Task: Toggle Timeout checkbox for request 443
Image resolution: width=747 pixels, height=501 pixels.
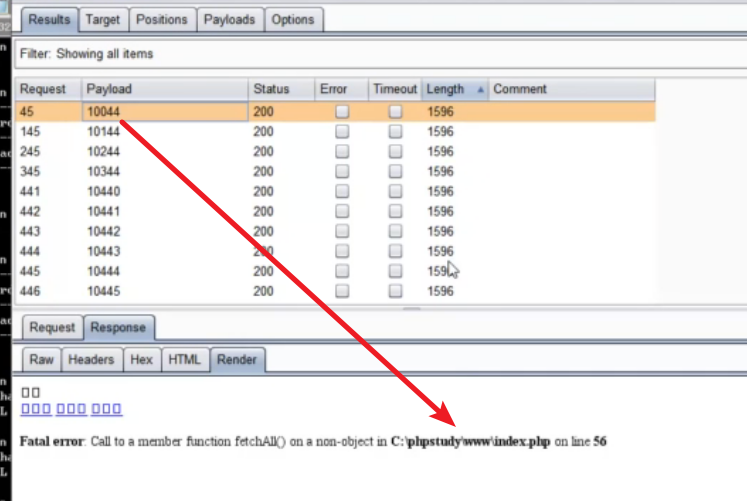Action: pyautogui.click(x=395, y=231)
